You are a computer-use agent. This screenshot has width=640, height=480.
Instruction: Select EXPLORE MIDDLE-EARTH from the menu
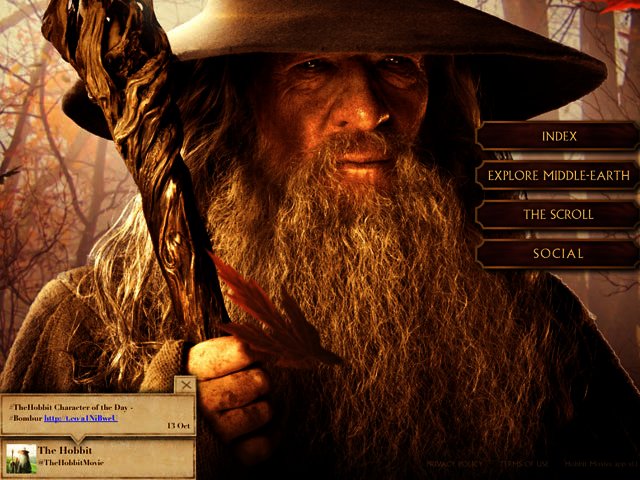[558, 176]
